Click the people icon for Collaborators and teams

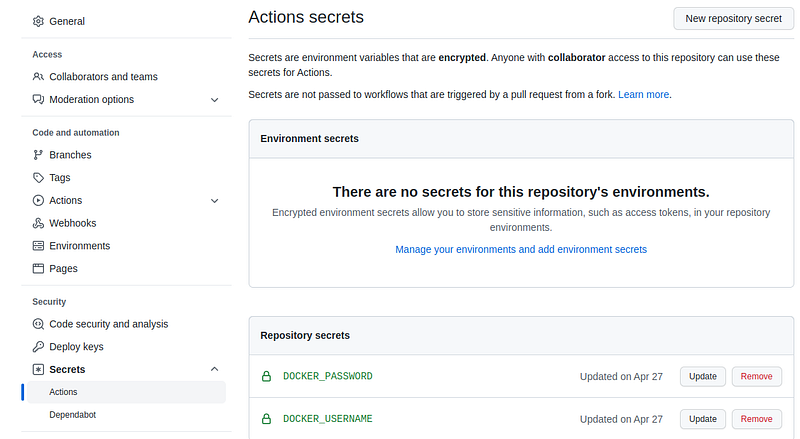point(38,77)
